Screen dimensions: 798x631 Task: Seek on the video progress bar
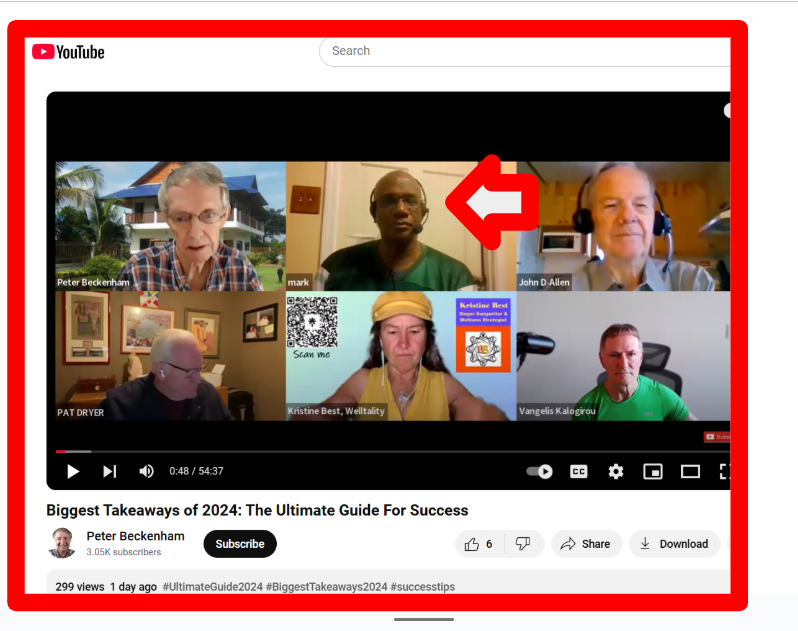tap(392, 451)
